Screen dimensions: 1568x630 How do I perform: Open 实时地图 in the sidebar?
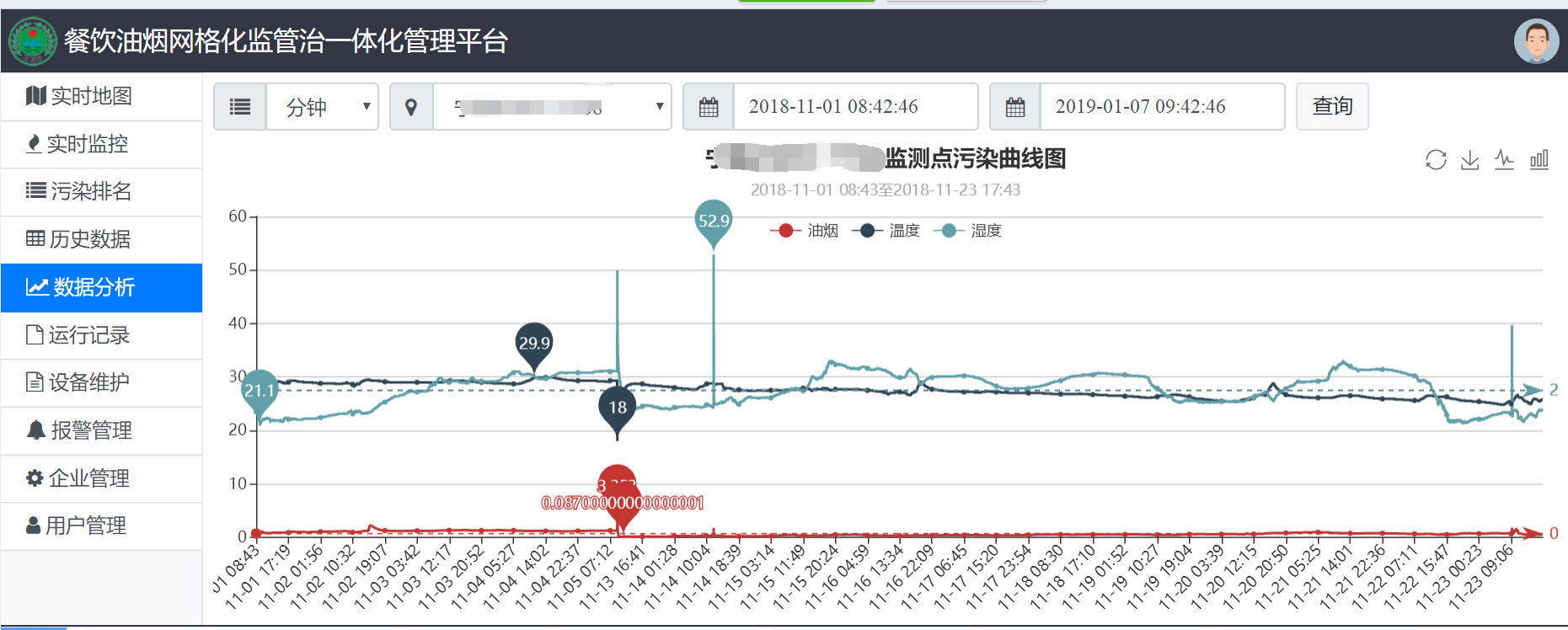click(101, 96)
